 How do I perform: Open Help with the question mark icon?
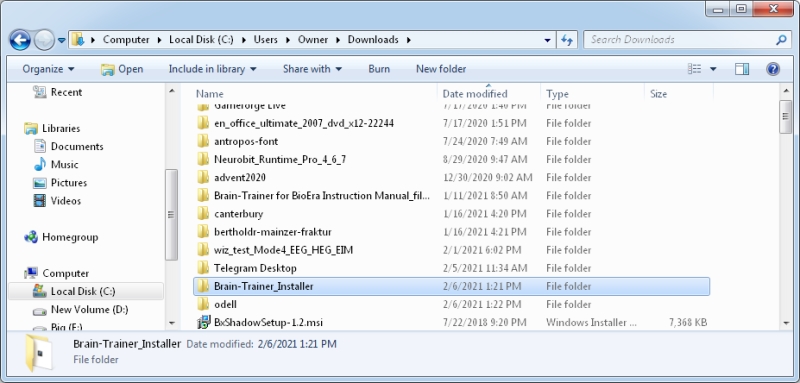(x=773, y=69)
